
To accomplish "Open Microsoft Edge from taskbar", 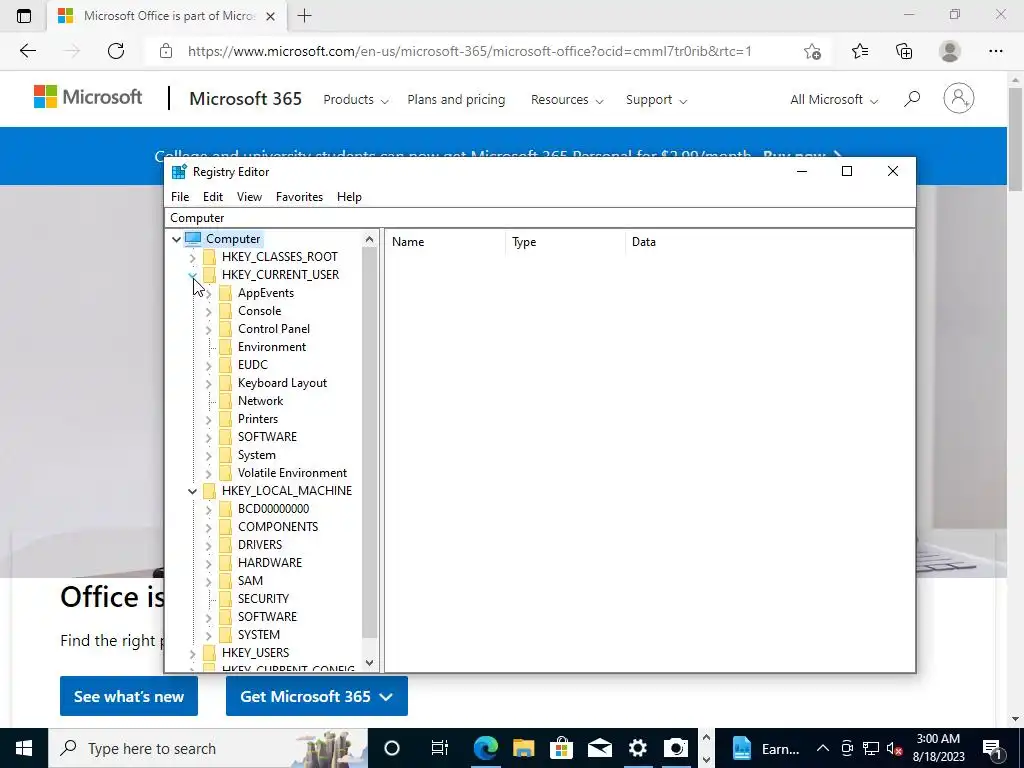I will click(x=485, y=748).
